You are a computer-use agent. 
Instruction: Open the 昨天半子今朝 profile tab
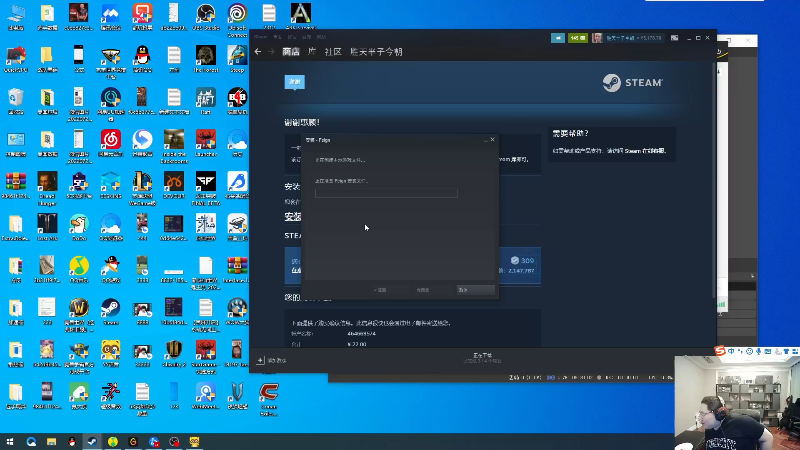pos(376,52)
